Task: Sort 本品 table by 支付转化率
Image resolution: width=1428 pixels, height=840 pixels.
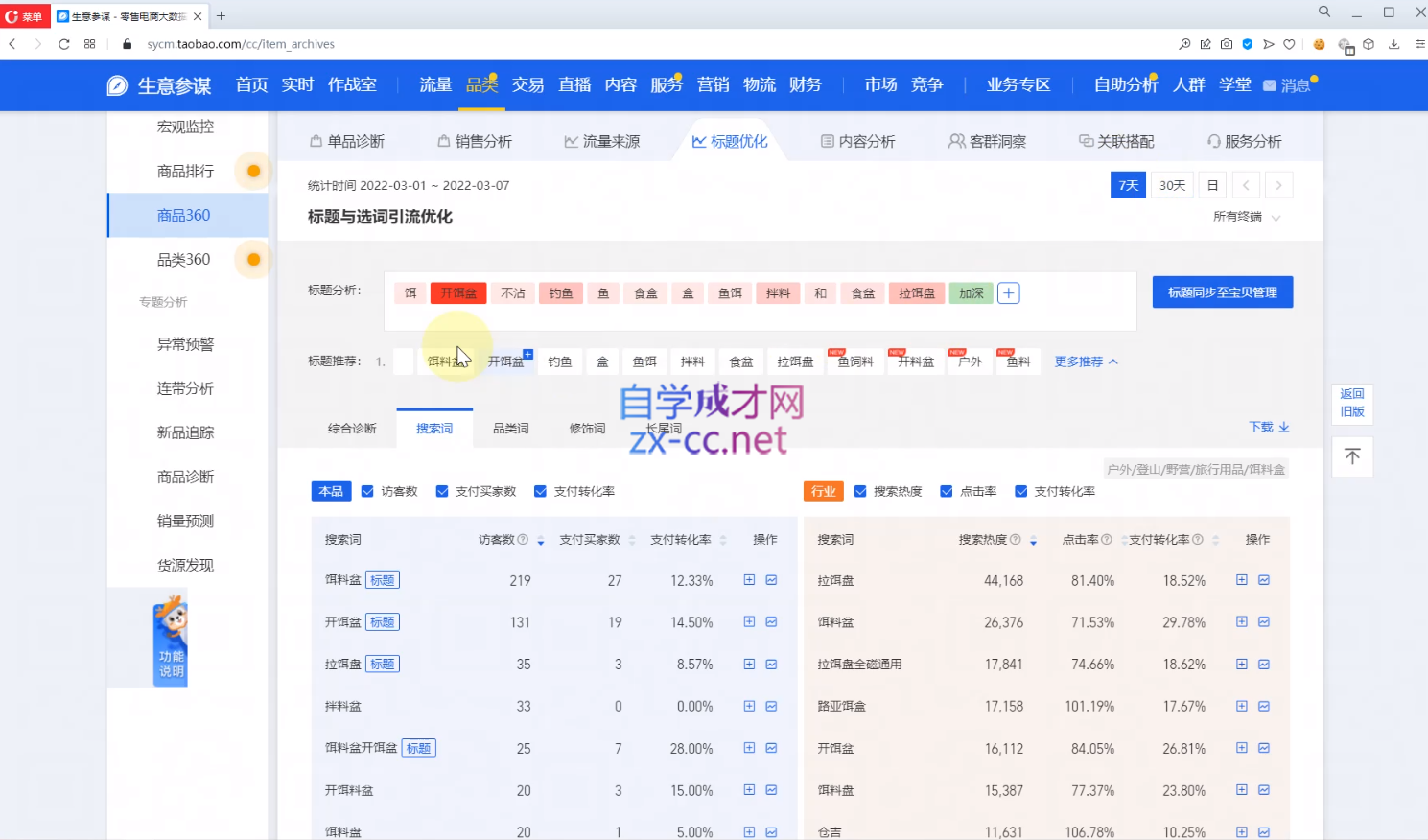Action: (x=723, y=541)
